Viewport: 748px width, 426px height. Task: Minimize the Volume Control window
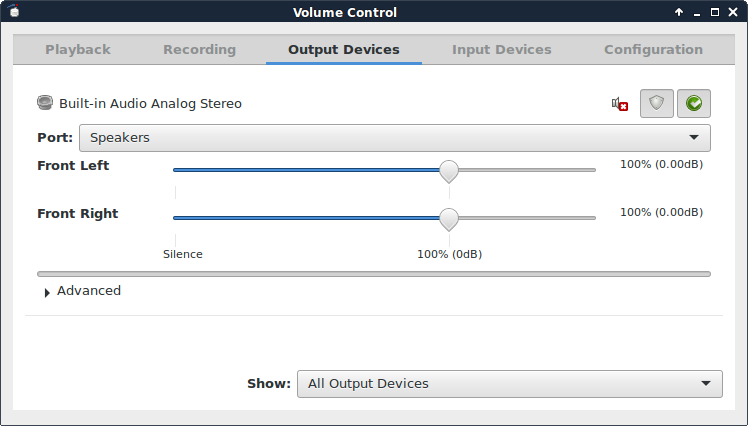point(697,12)
